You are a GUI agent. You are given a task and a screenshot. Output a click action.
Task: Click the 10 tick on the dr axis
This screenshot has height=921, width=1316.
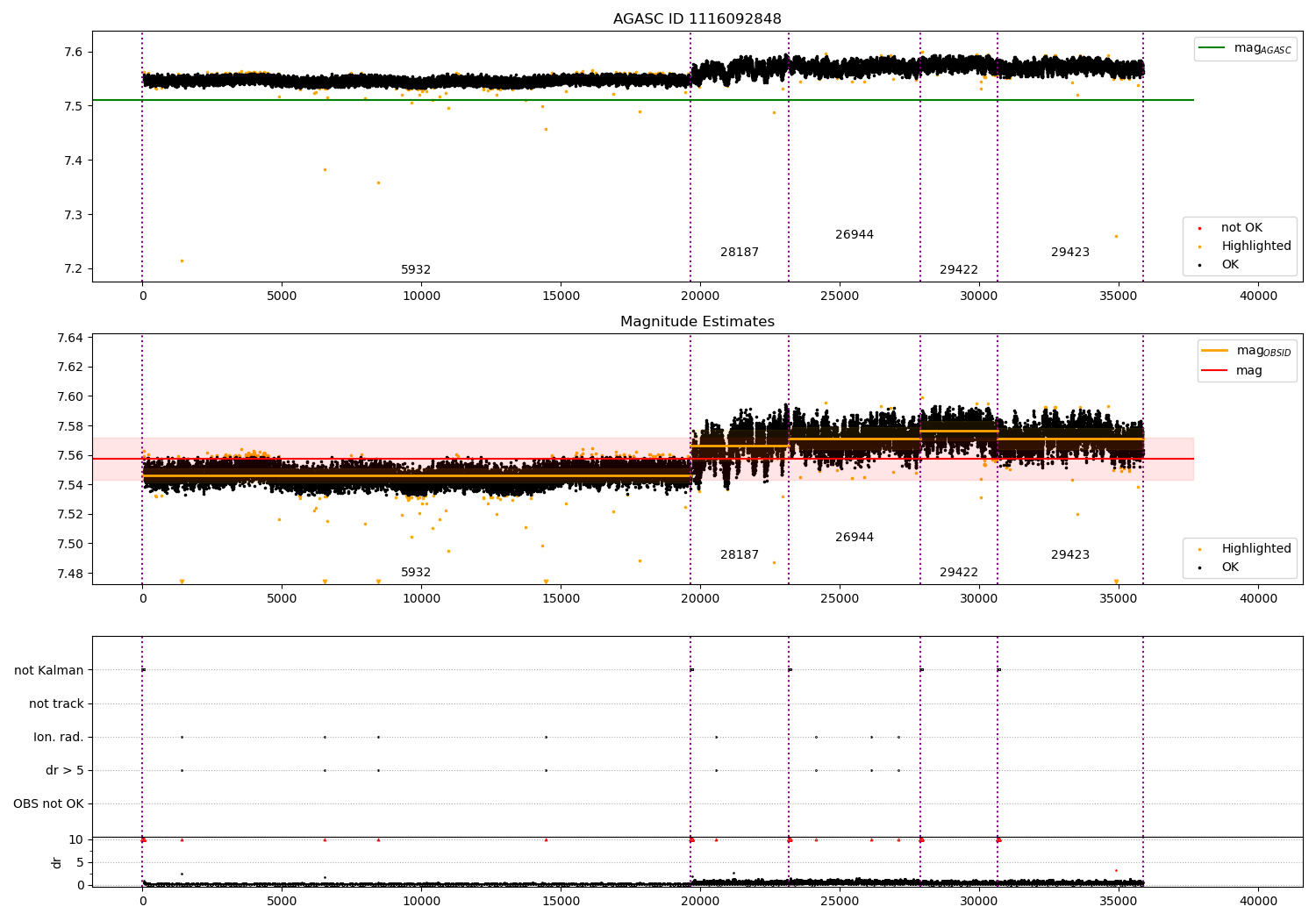click(76, 839)
